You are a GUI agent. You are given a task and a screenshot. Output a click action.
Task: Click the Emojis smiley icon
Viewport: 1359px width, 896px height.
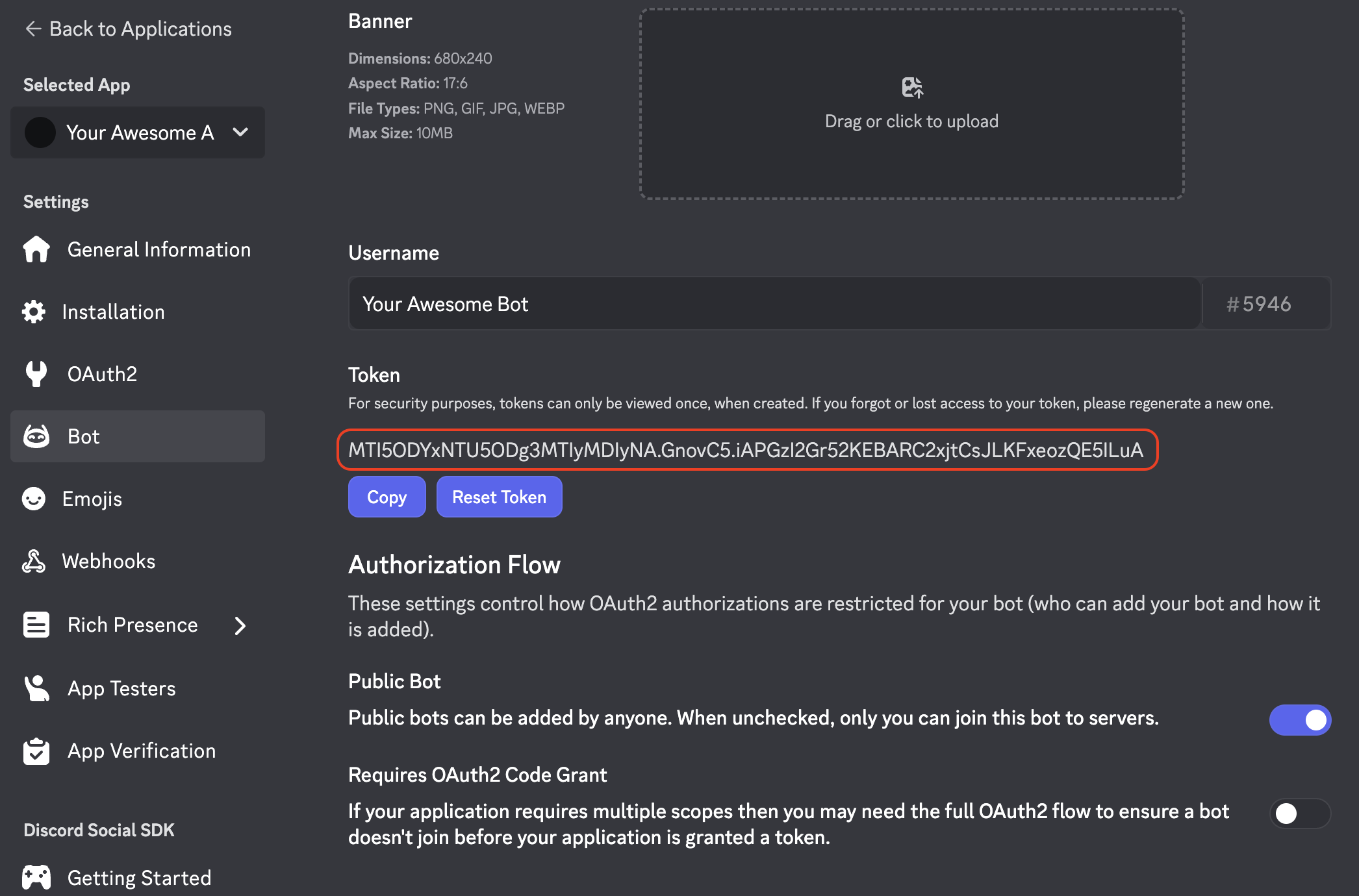coord(34,499)
